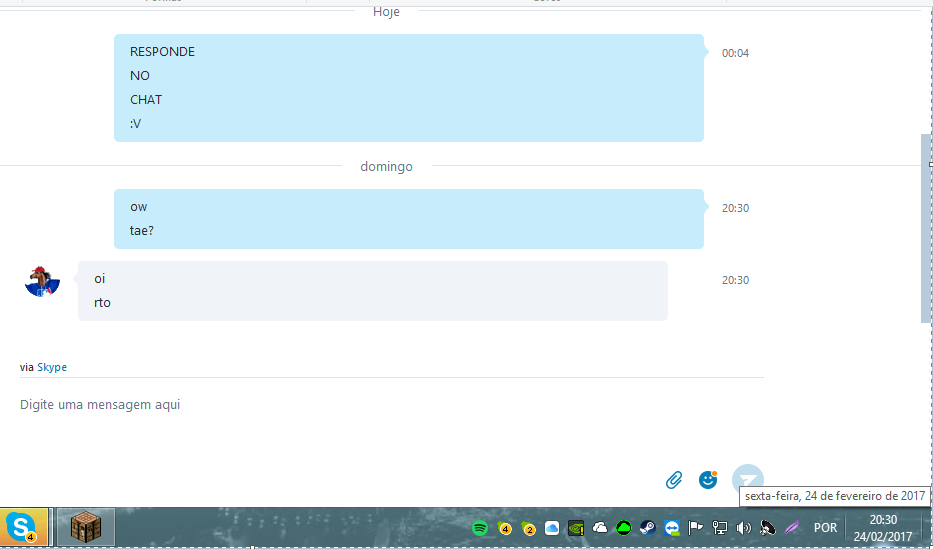Image resolution: width=933 pixels, height=549 pixels.
Task: Click the tray icon with badge 2
Action: click(528, 528)
